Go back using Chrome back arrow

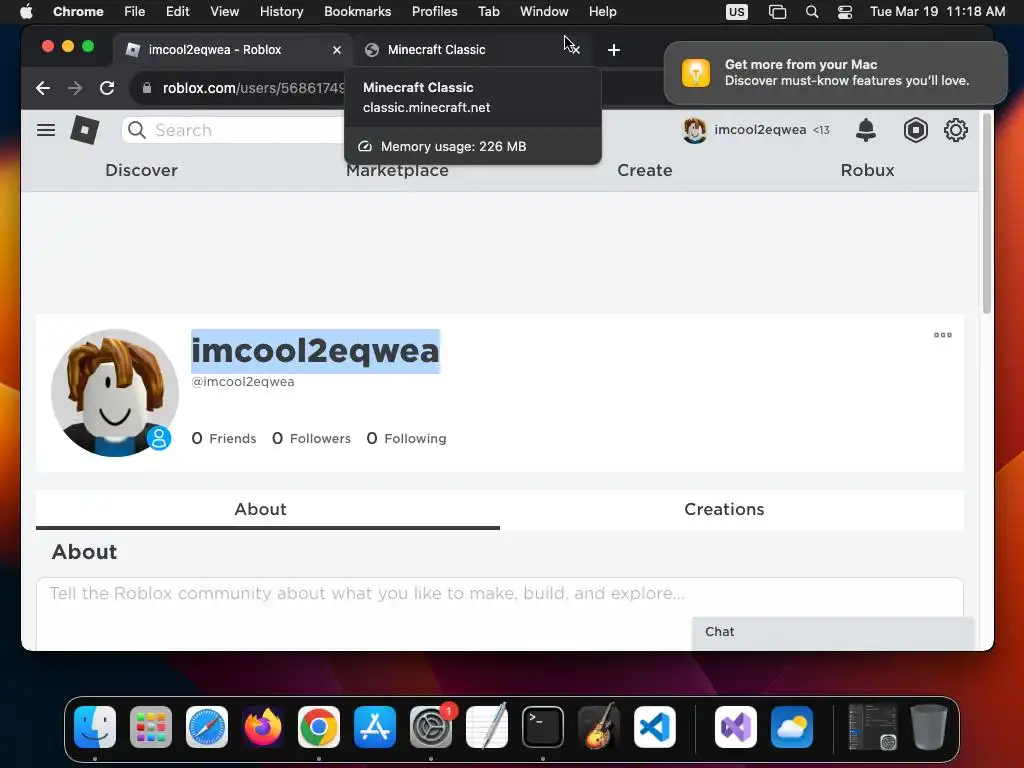click(43, 88)
